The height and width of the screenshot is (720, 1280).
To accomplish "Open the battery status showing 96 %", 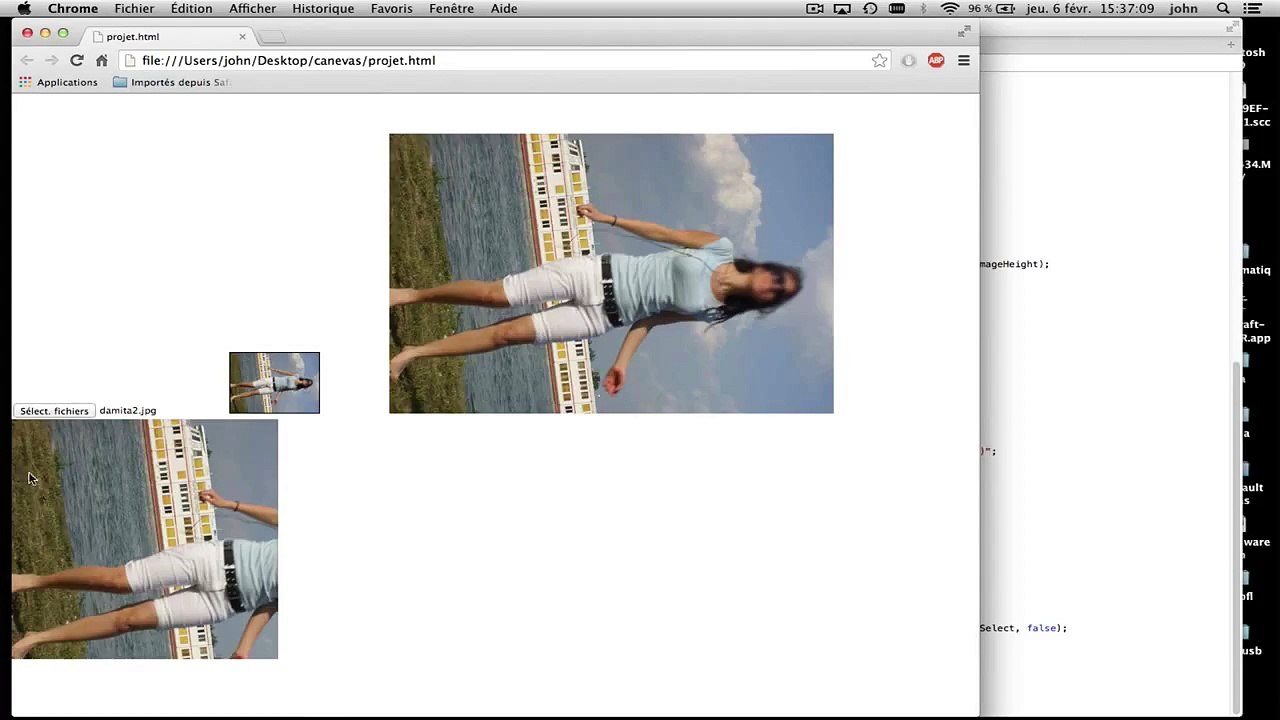I will (x=990, y=9).
